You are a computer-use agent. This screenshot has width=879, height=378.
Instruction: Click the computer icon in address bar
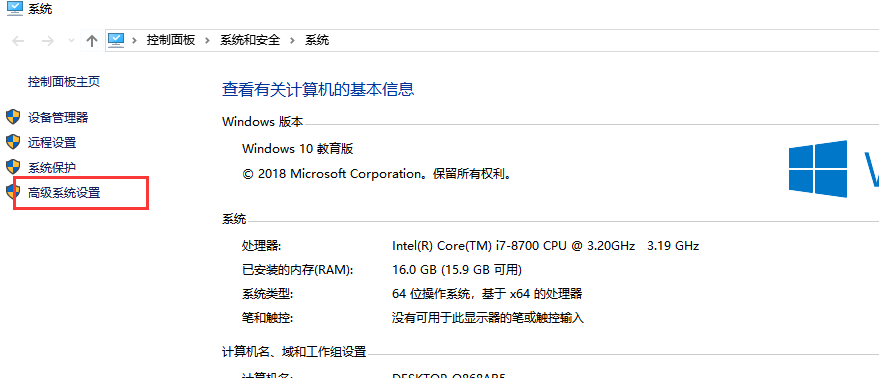coord(115,40)
